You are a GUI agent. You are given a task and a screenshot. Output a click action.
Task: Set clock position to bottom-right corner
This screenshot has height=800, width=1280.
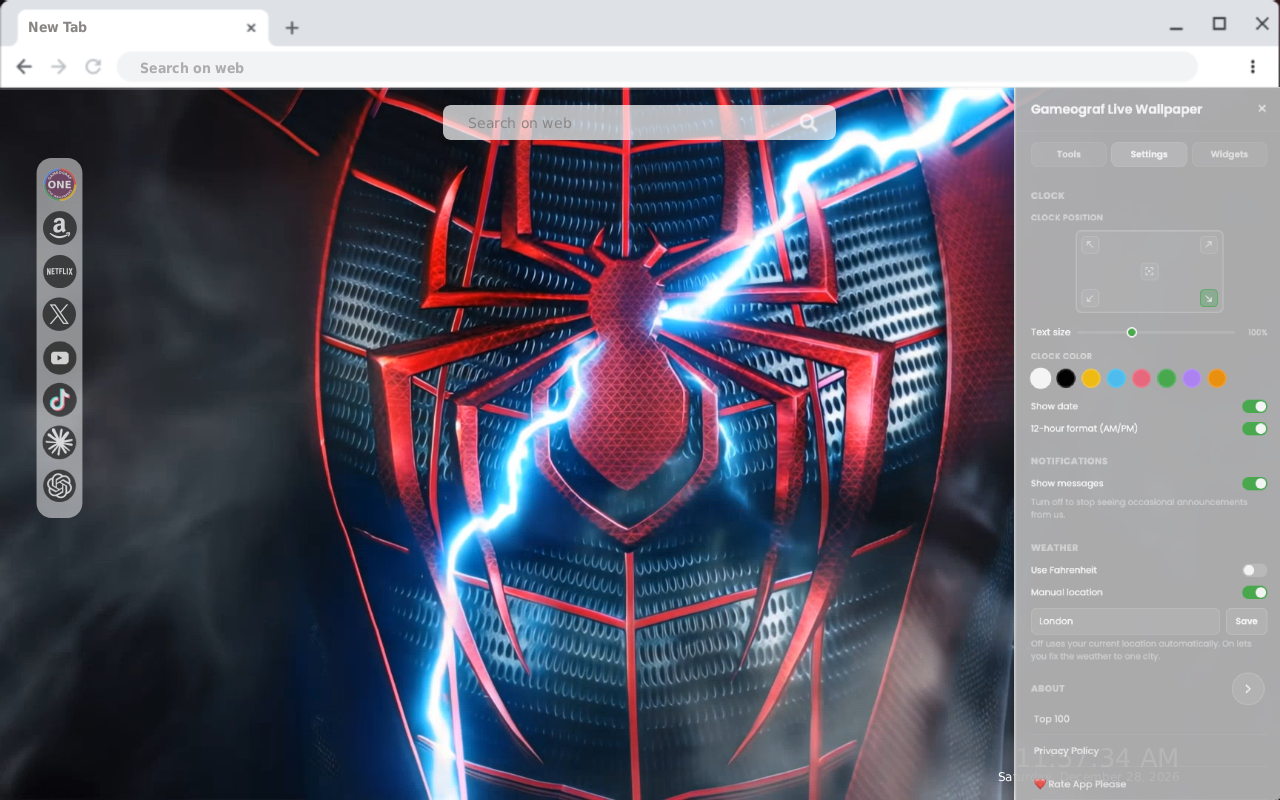1209,298
